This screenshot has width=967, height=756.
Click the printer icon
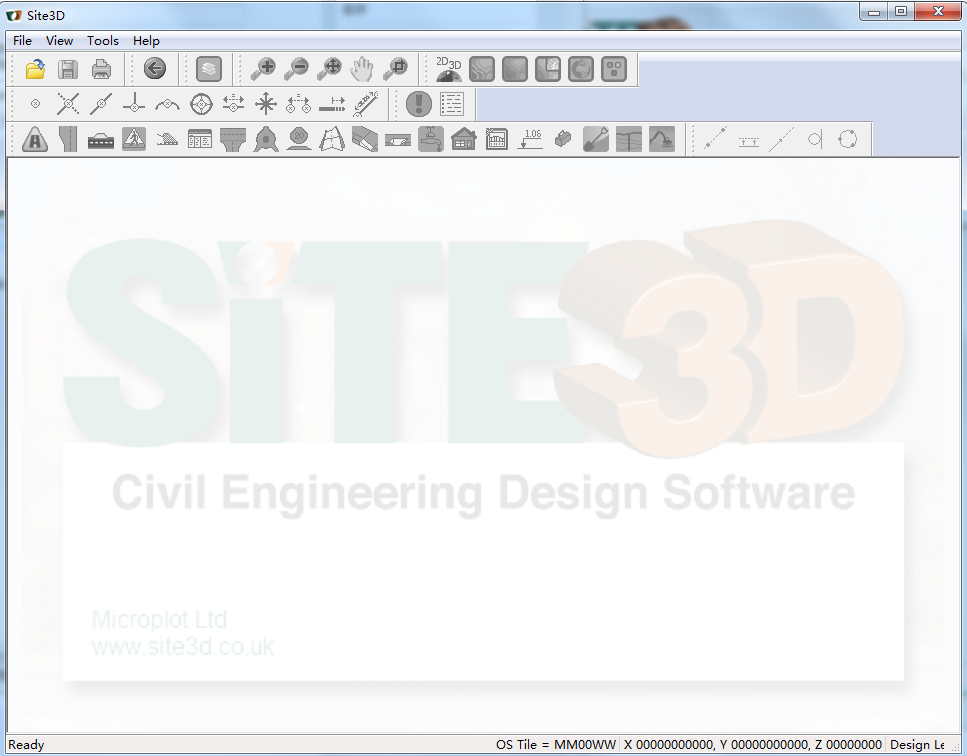(101, 68)
